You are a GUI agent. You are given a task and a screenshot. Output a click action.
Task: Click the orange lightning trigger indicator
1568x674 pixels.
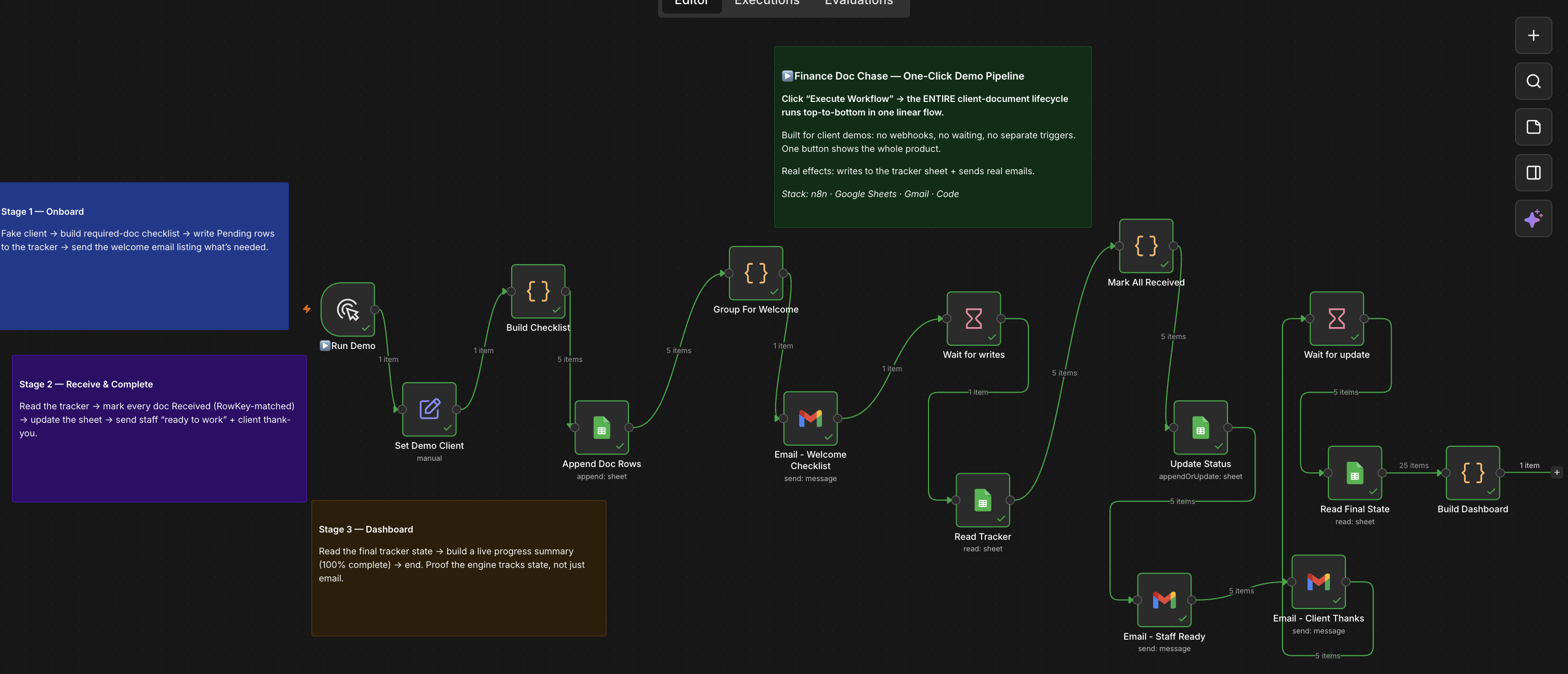coord(307,309)
